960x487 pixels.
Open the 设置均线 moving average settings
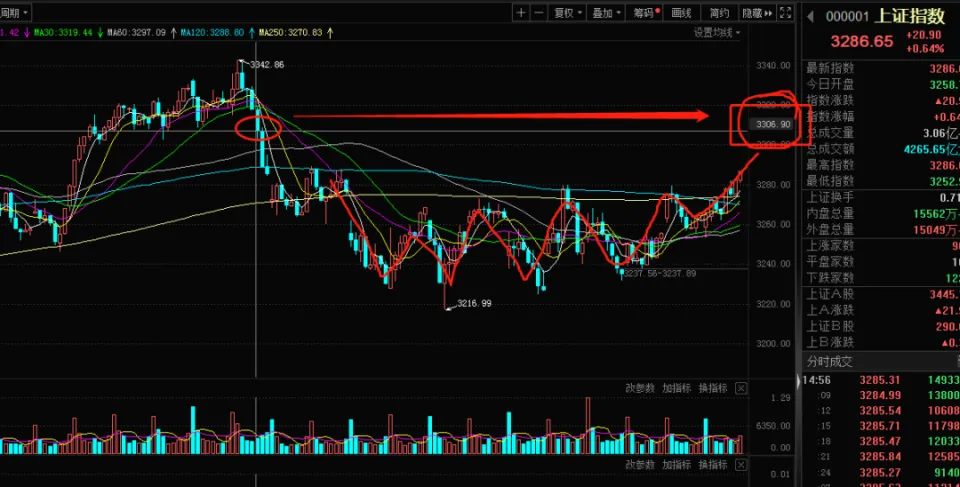(x=718, y=33)
